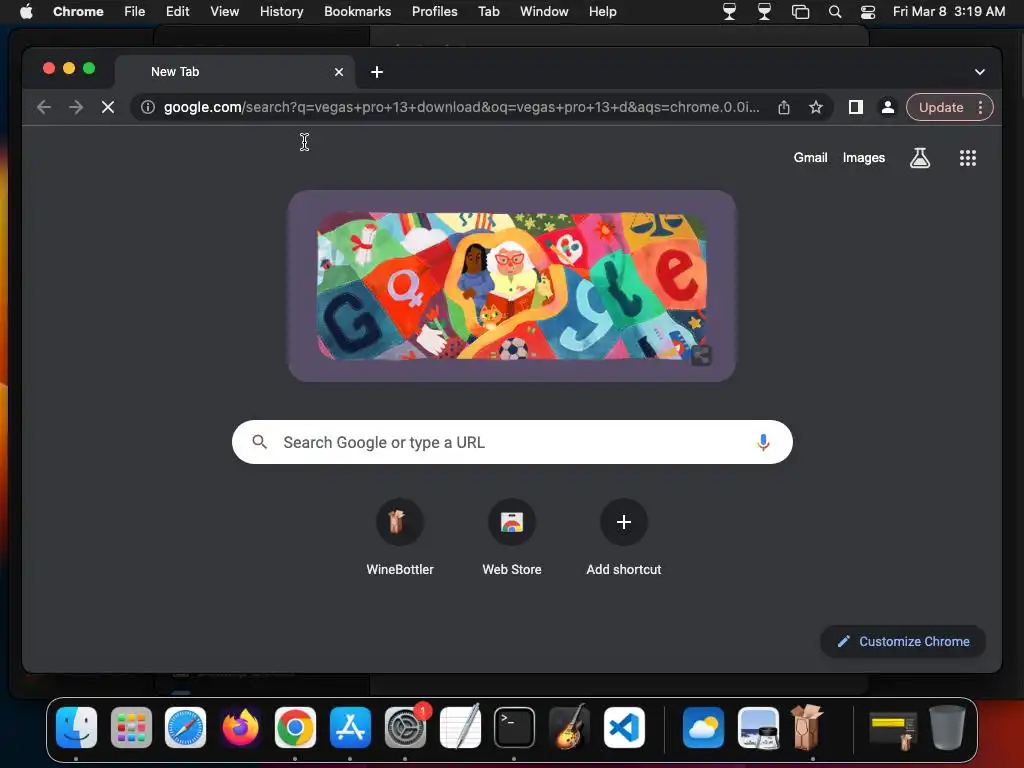Open a new tab with the plus button
This screenshot has width=1024, height=768.
pyautogui.click(x=377, y=72)
